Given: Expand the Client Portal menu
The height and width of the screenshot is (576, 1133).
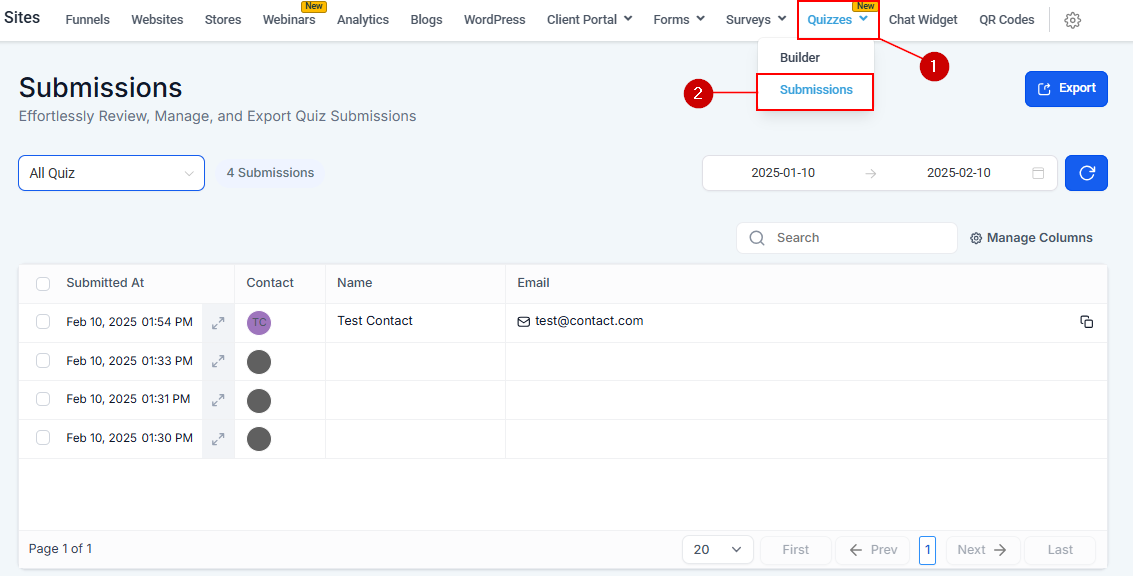Looking at the screenshot, I should [x=590, y=20].
